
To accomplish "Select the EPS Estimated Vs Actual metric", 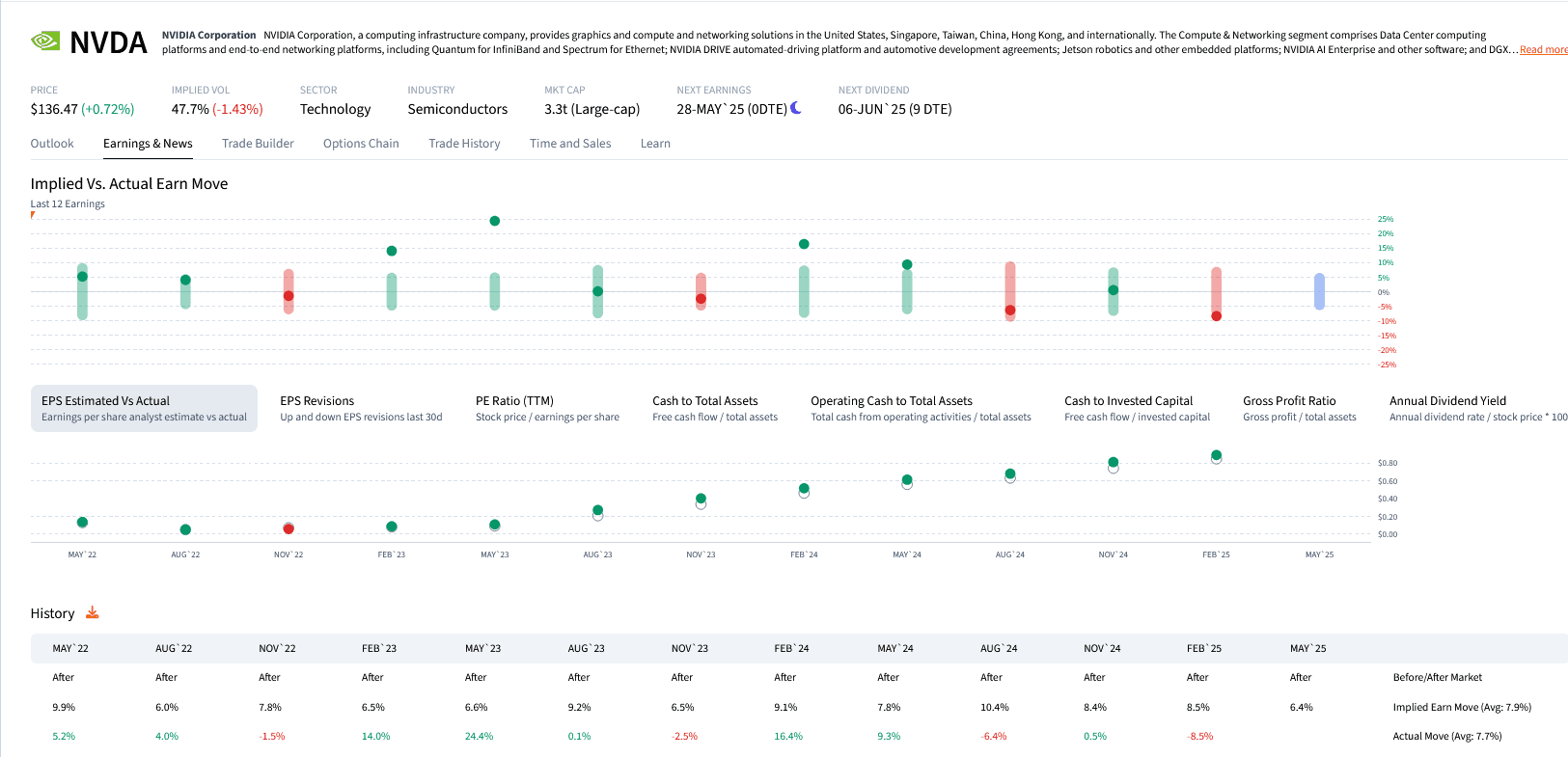I will pos(144,408).
